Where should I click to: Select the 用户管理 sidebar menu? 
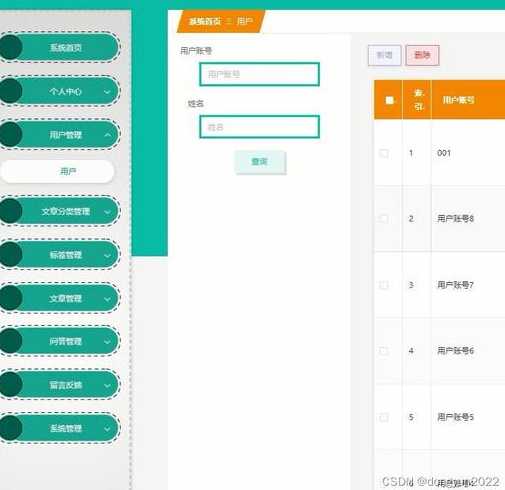click(59, 135)
